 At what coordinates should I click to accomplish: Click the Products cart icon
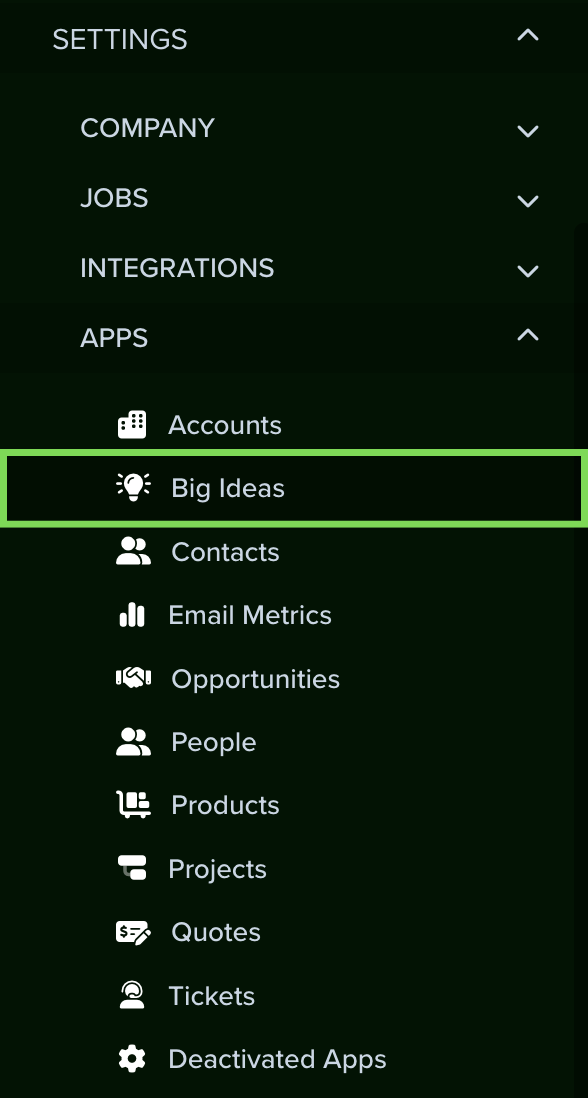click(x=133, y=805)
